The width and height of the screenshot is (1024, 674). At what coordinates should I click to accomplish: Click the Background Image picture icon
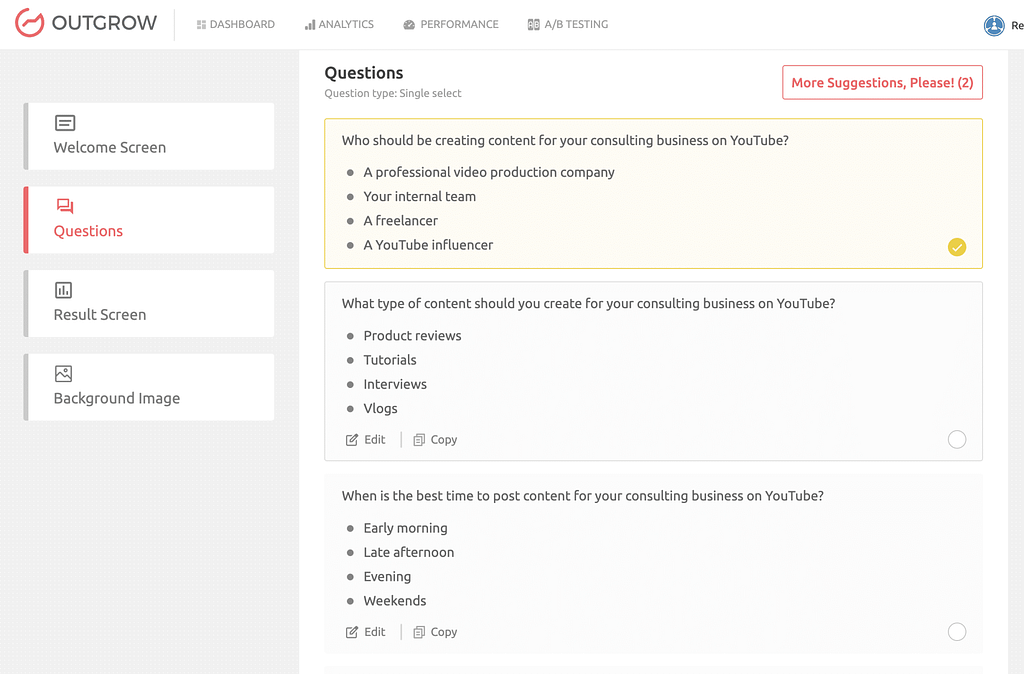(x=64, y=374)
